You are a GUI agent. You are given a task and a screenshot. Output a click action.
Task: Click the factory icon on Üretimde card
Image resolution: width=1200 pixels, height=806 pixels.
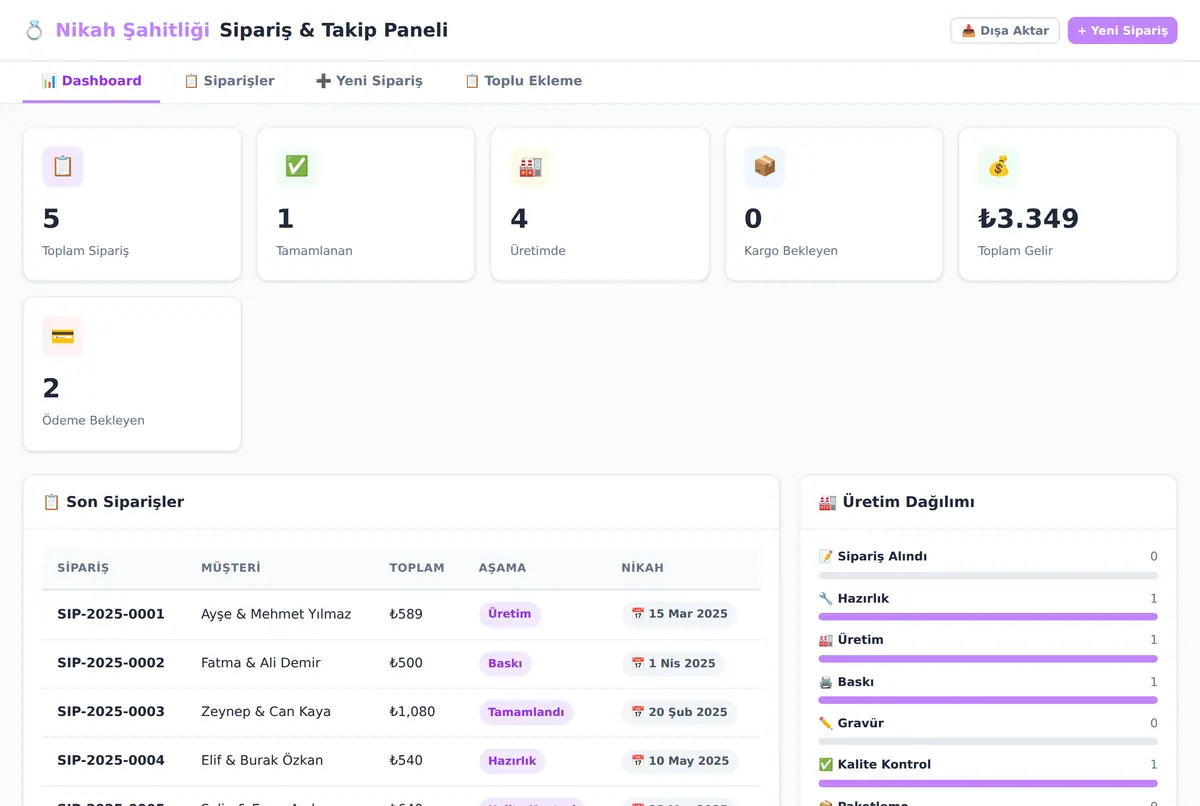[531, 167]
